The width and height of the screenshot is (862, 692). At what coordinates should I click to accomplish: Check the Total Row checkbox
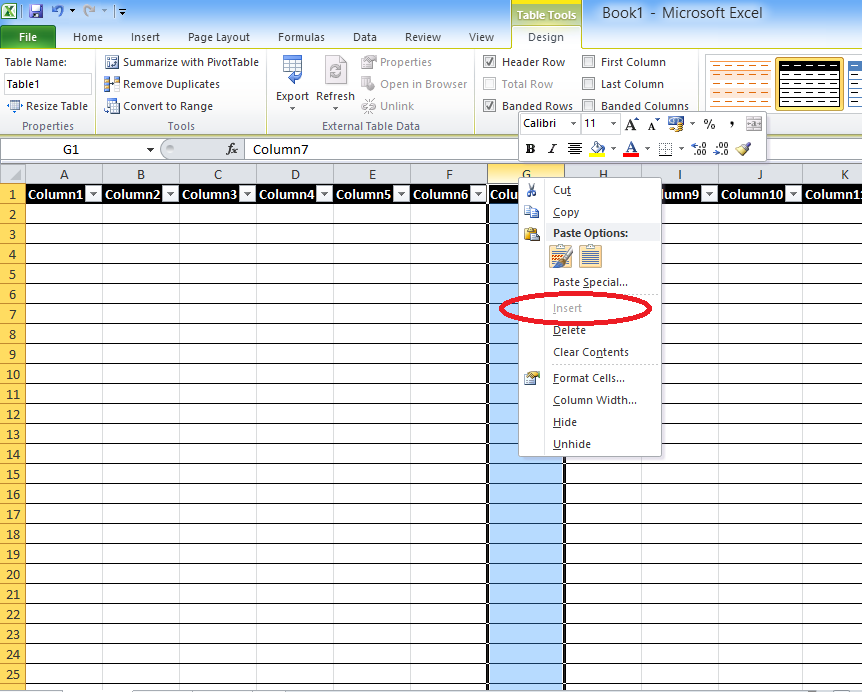[x=489, y=84]
